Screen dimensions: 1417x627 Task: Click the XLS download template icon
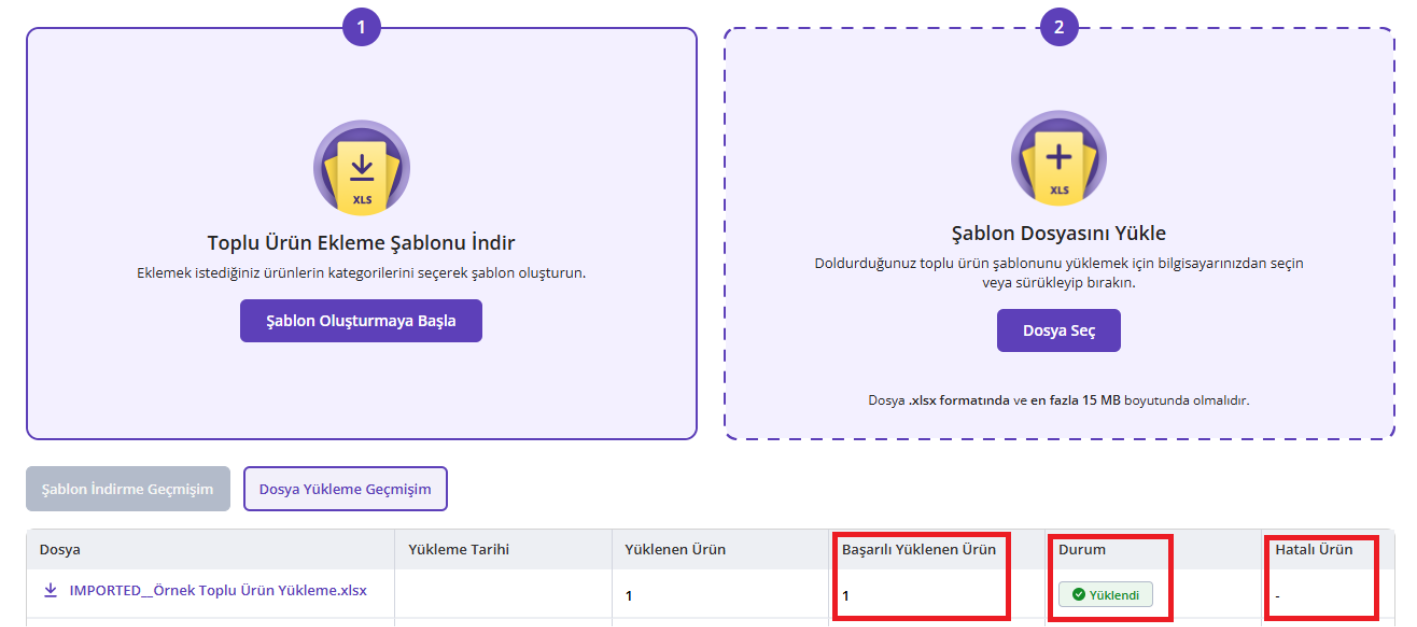click(x=361, y=169)
